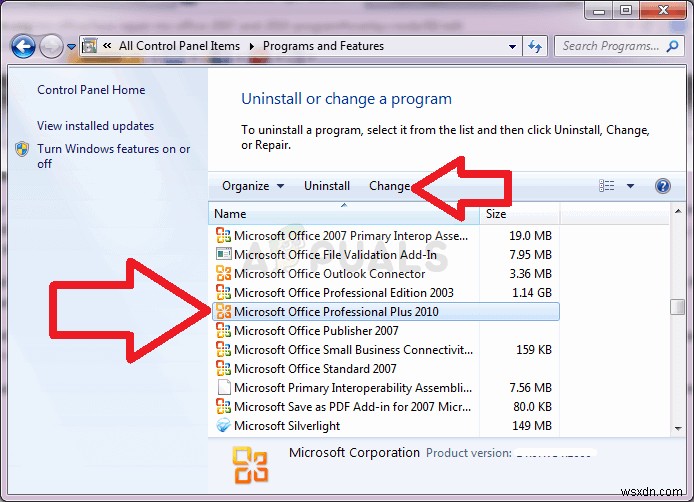This screenshot has width=694, height=502.
Task: Select Microsoft Silverlight
Action: (x=384, y=425)
